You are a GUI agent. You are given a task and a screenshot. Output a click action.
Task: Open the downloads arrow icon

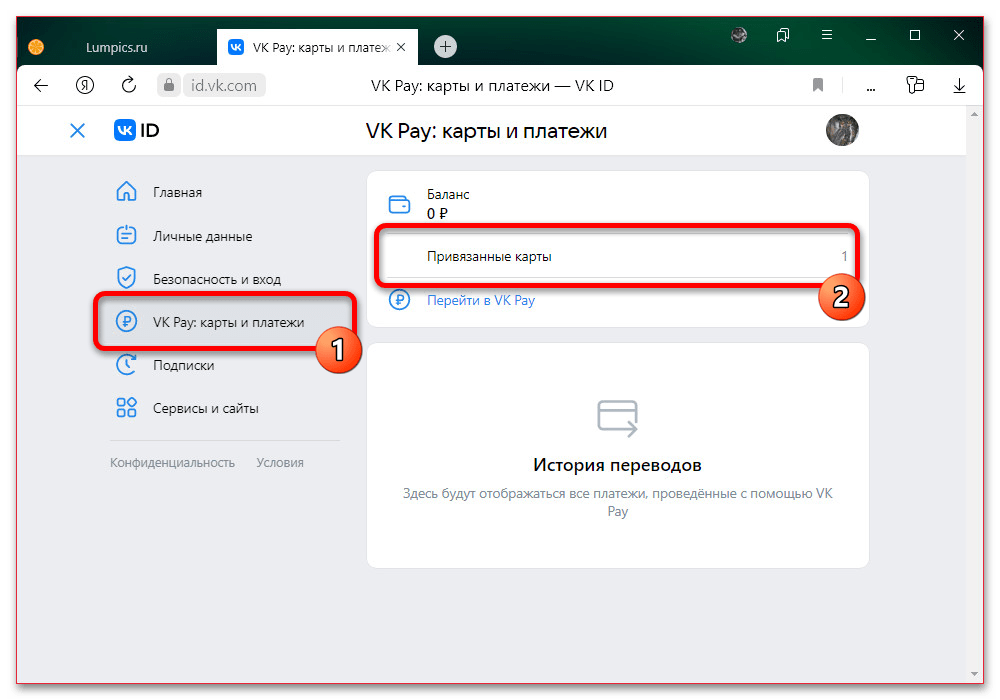point(959,85)
